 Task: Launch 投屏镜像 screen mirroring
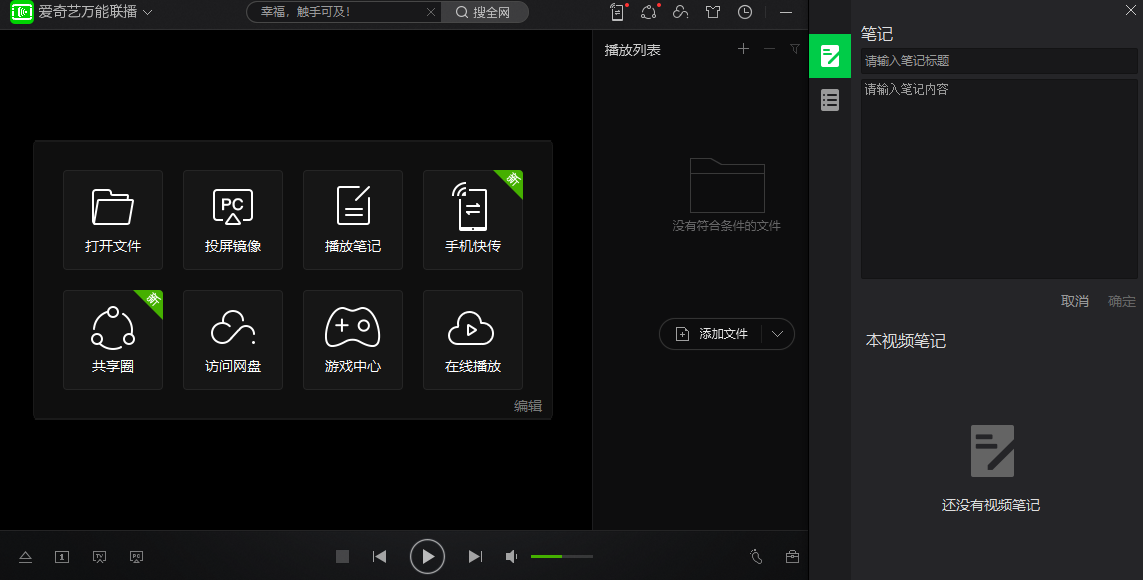(233, 219)
